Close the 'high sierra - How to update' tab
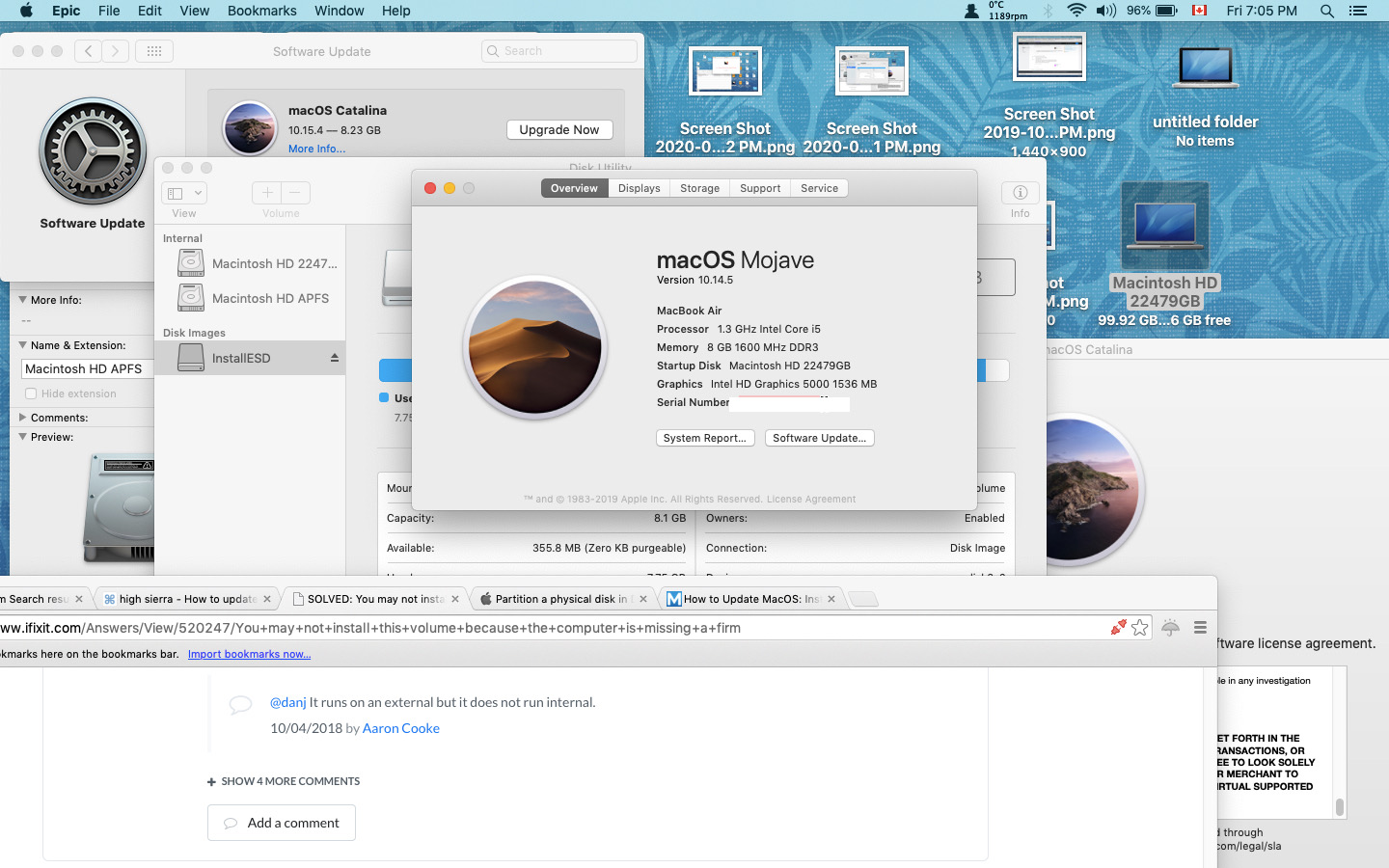 (x=267, y=599)
